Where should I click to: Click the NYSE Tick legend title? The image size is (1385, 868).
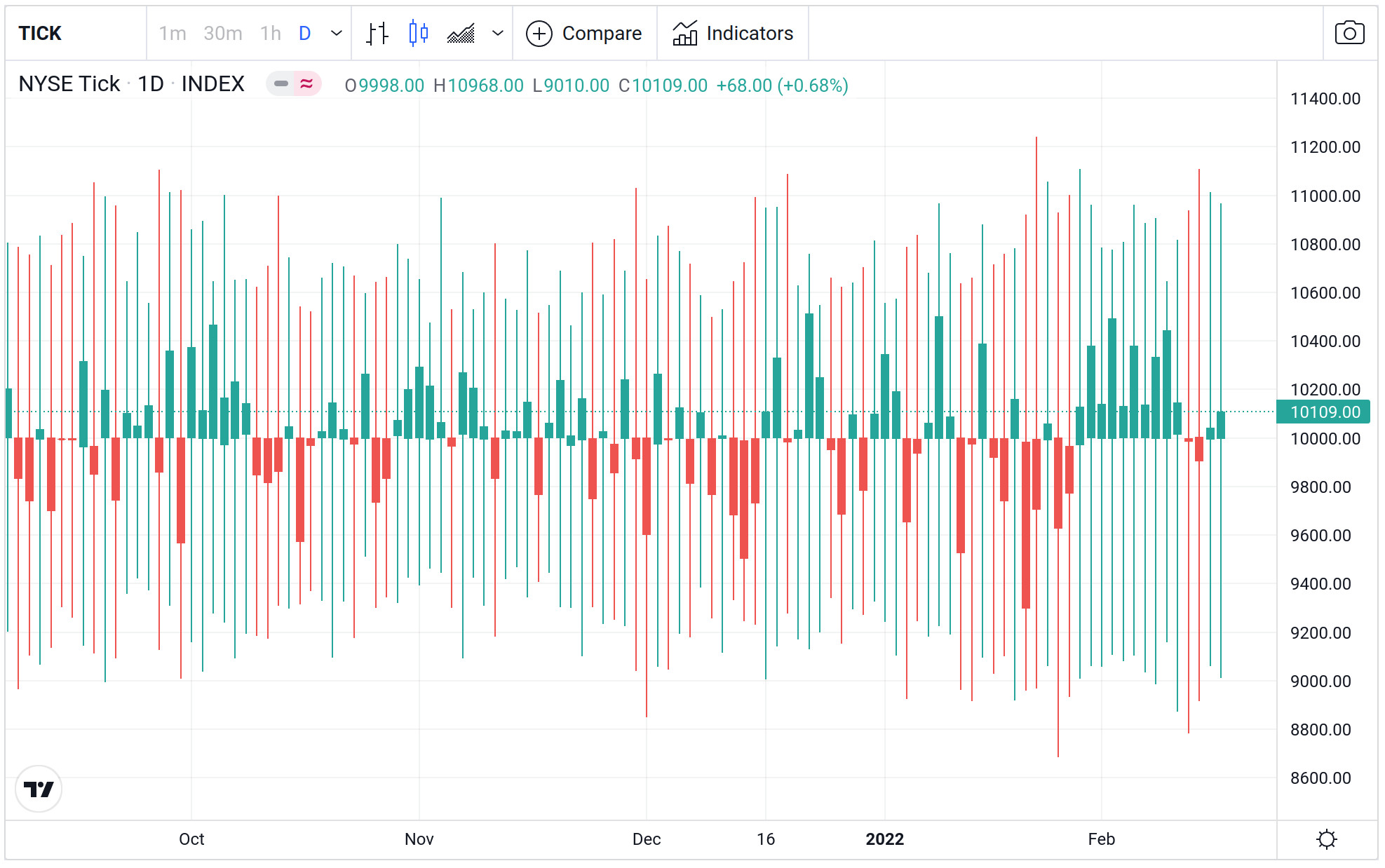click(67, 84)
